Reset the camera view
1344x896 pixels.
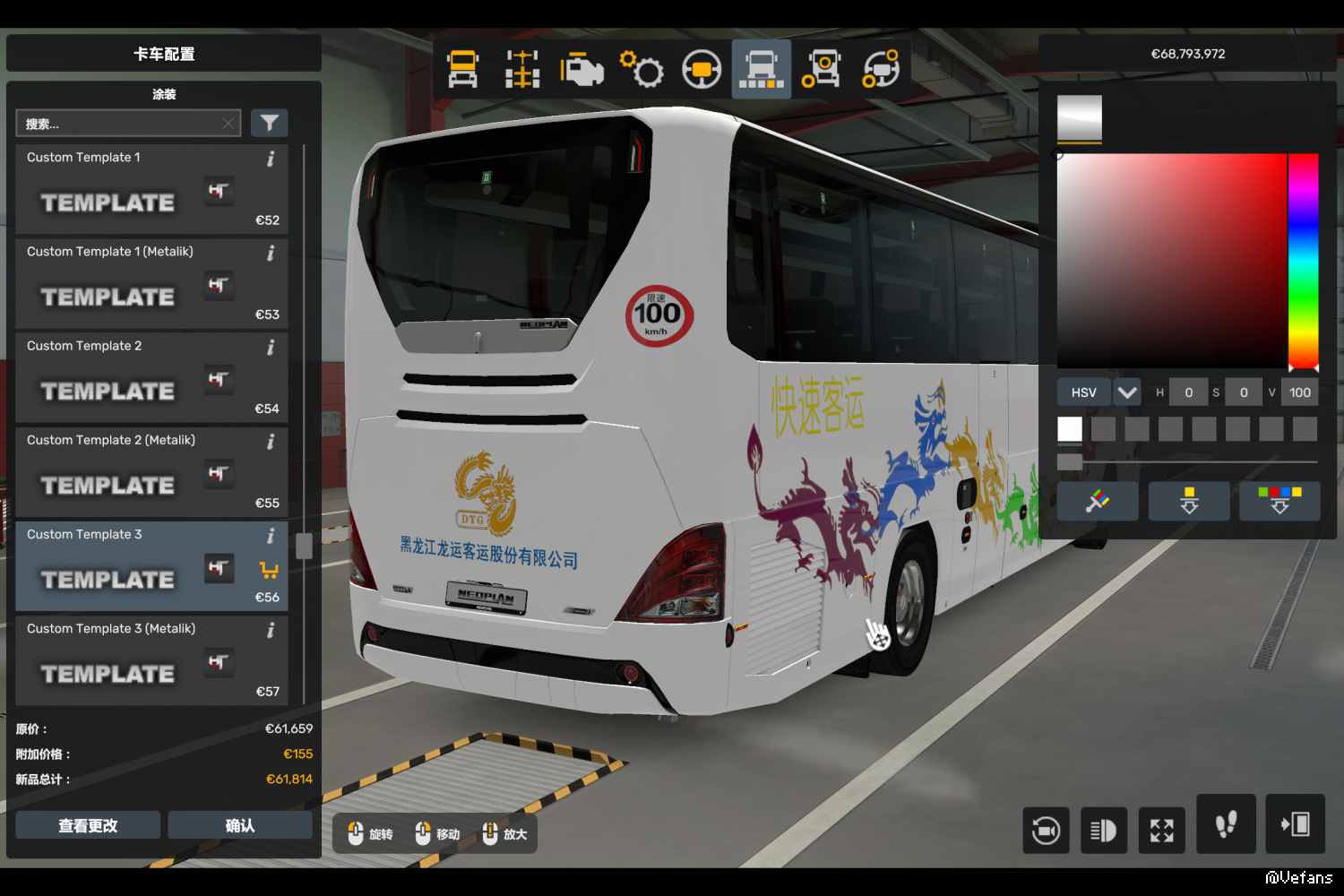click(1046, 831)
